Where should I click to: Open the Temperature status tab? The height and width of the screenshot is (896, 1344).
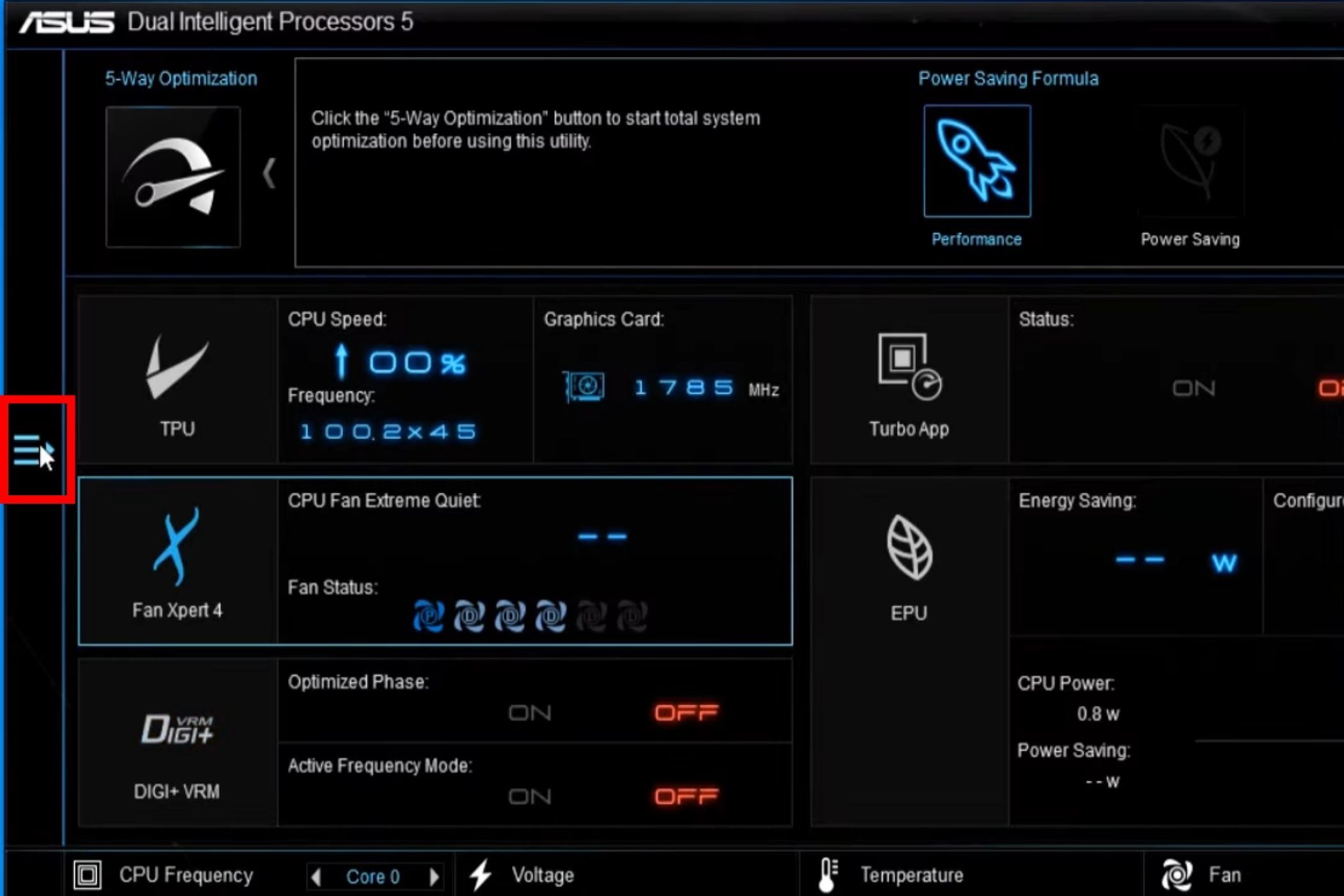coord(912,875)
